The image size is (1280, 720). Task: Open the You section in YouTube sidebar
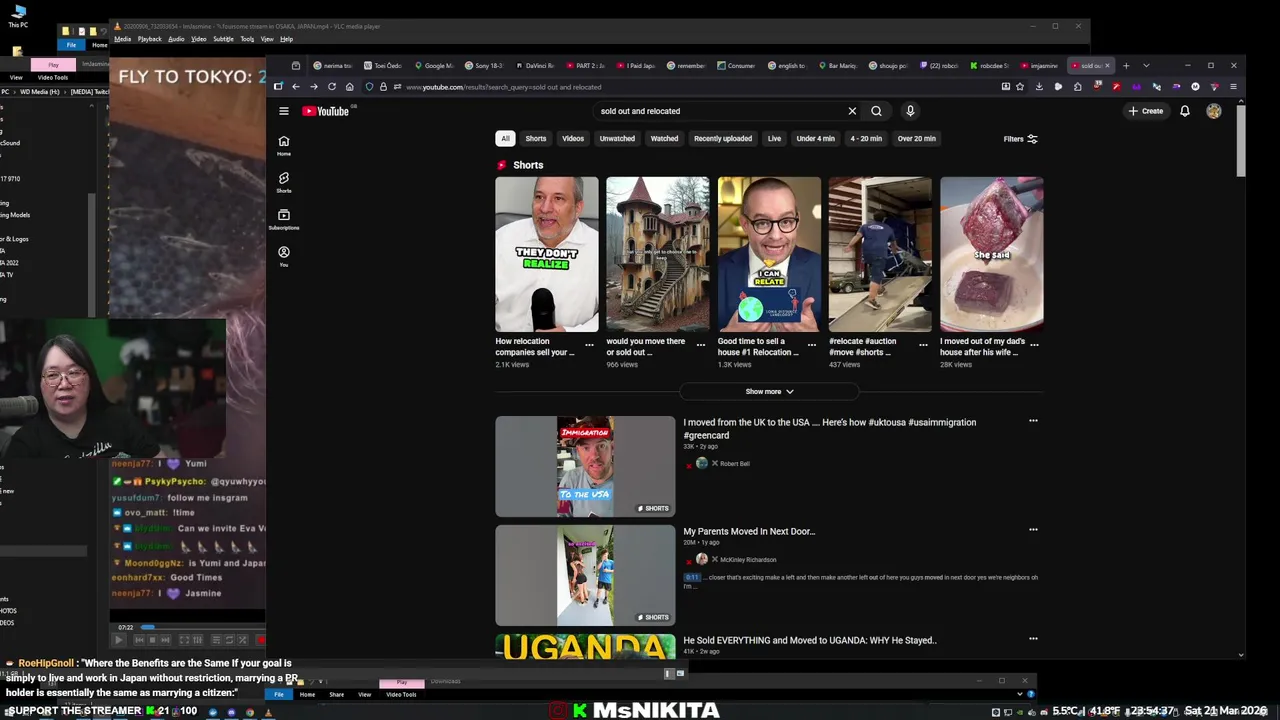[x=284, y=256]
